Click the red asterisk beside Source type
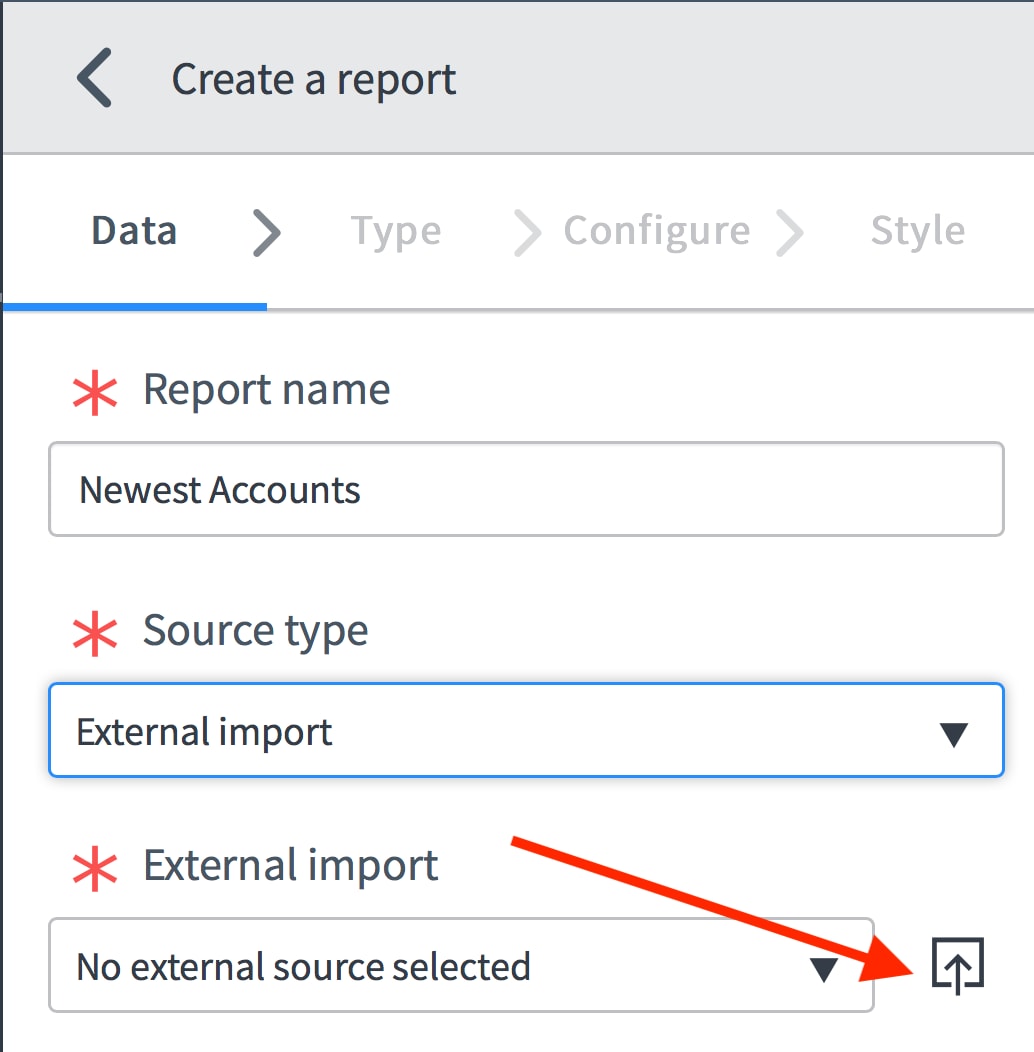The width and height of the screenshot is (1034, 1052). pos(95,633)
